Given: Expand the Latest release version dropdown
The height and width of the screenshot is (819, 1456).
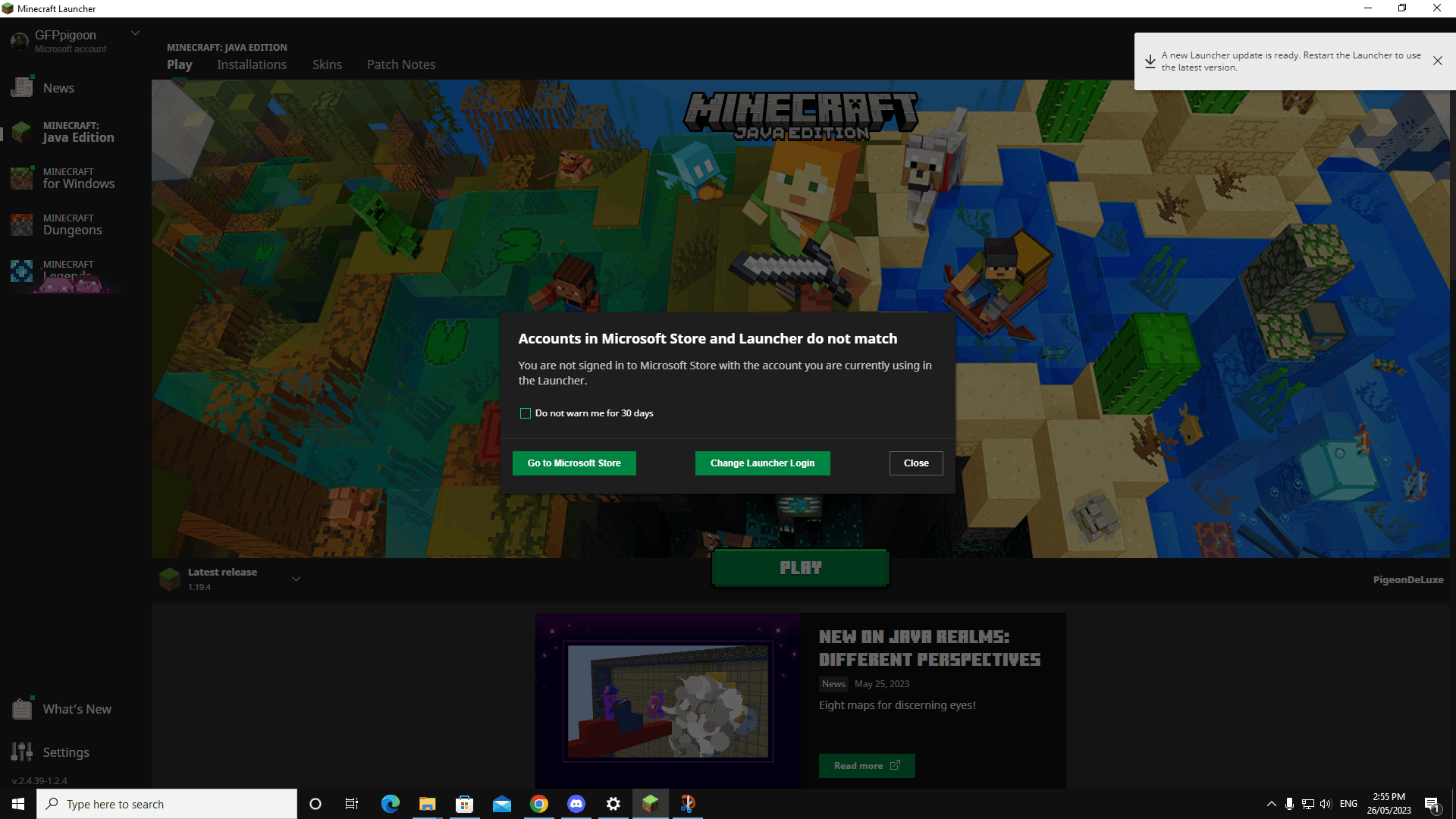Looking at the screenshot, I should coord(296,578).
